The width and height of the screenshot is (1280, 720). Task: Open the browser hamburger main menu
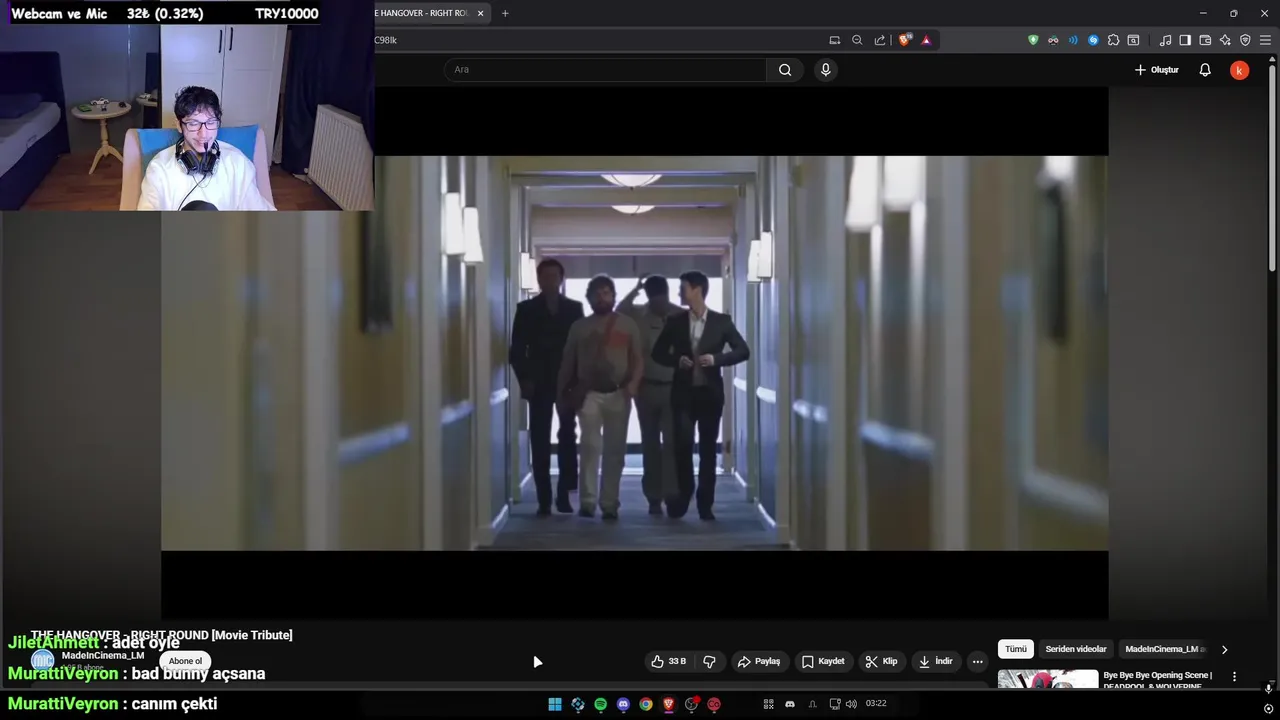[x=1265, y=40]
